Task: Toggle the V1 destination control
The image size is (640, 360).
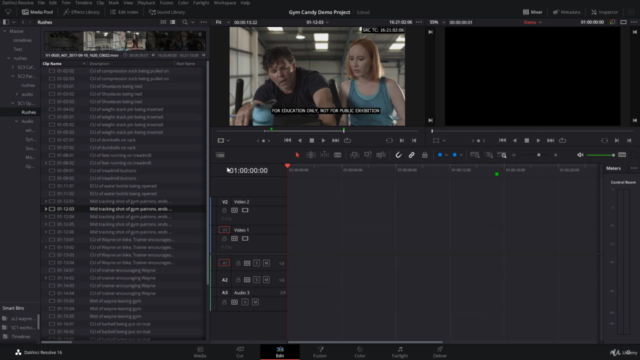Action: (x=224, y=230)
